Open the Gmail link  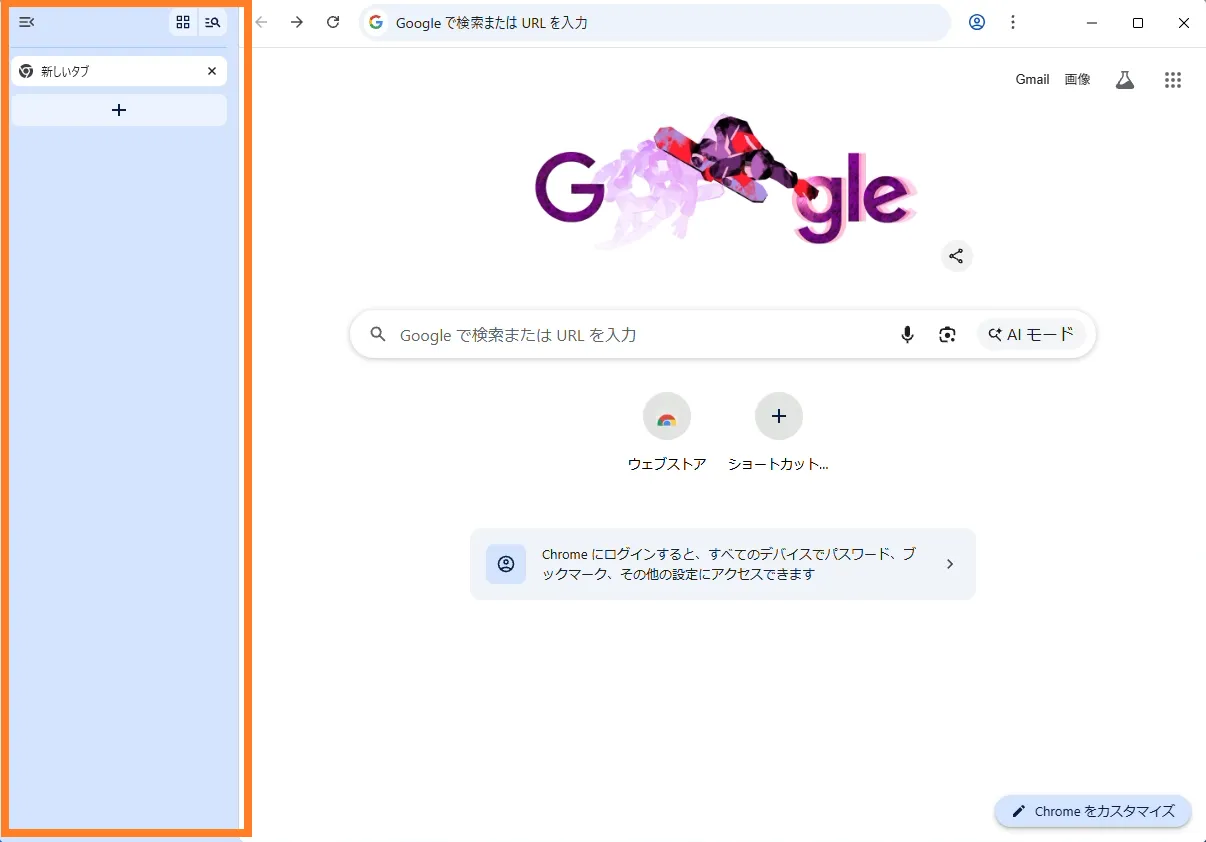[x=1032, y=79]
